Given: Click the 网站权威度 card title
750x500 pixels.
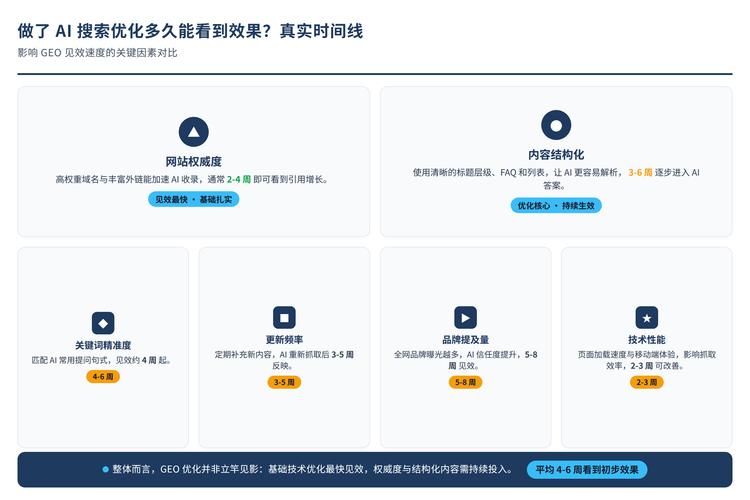Looking at the screenshot, I should click(x=194, y=162).
